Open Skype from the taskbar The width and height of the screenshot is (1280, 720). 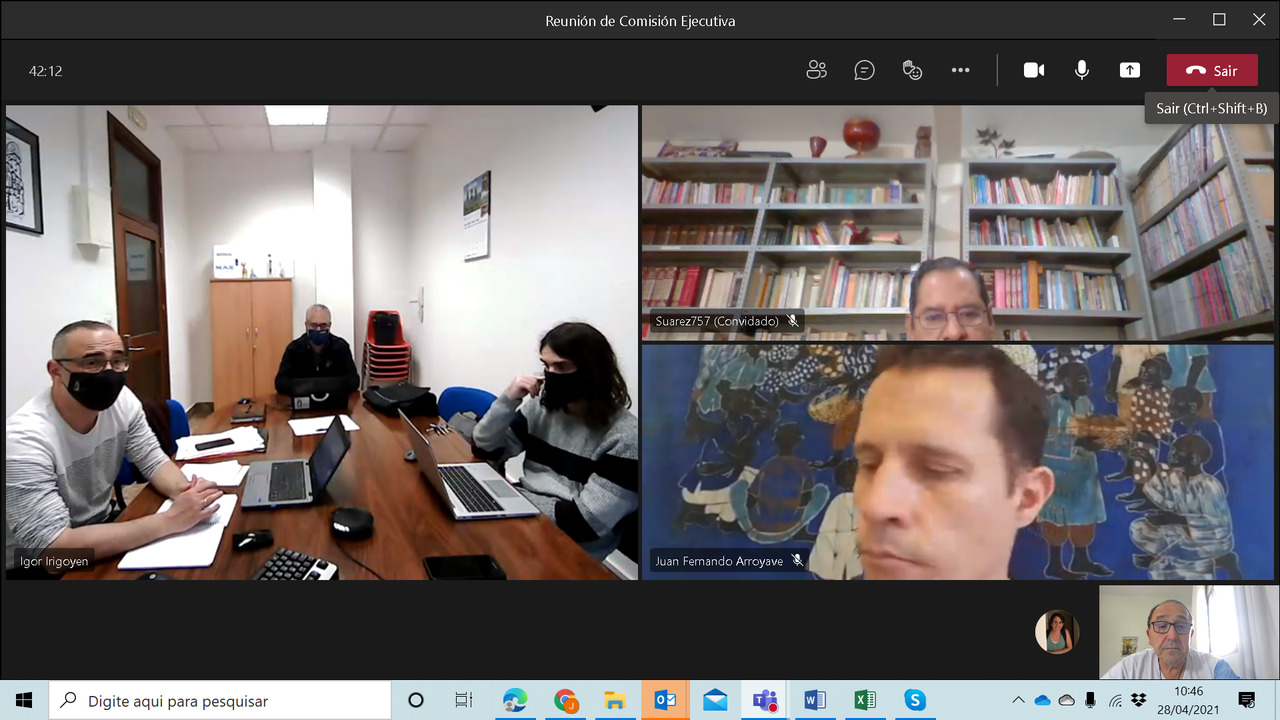pos(914,700)
